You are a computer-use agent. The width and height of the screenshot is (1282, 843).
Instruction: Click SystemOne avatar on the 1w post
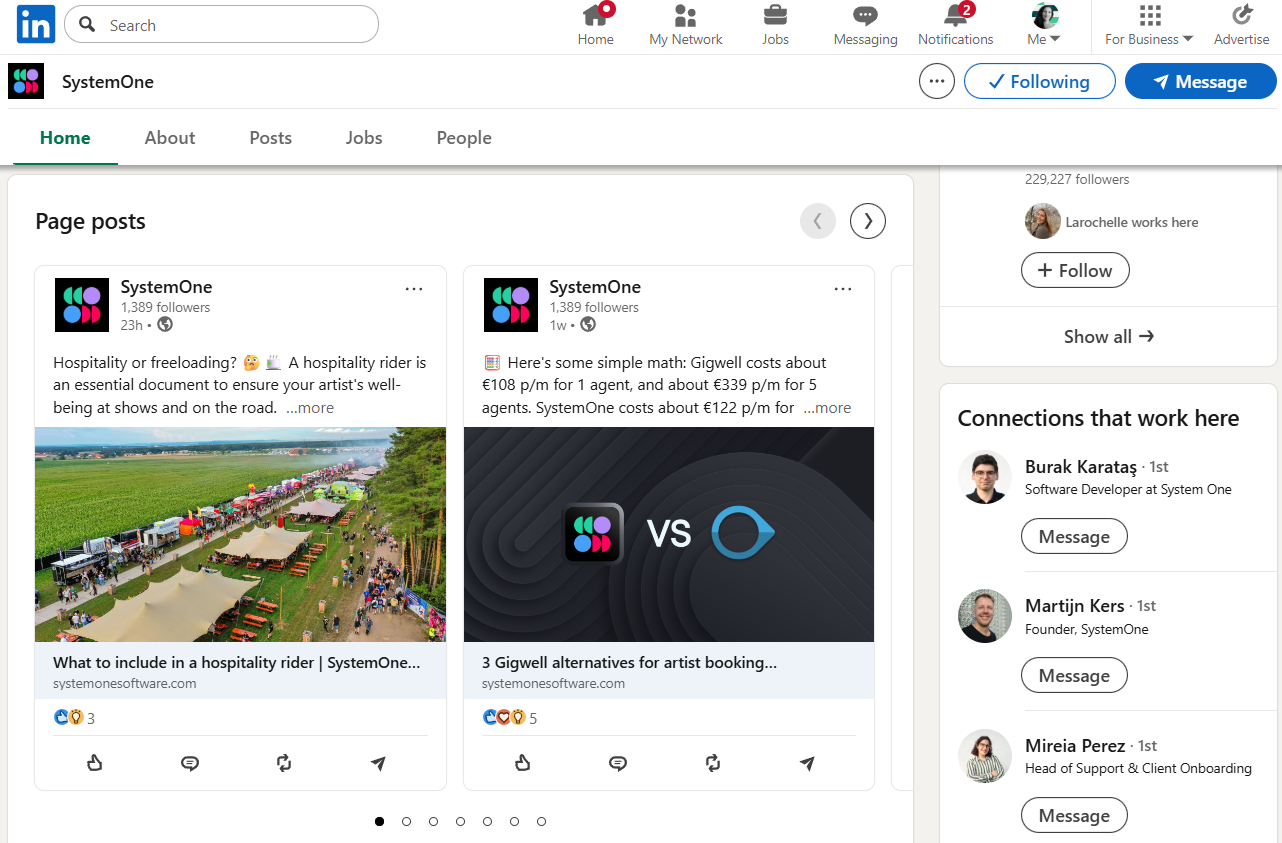coord(511,305)
